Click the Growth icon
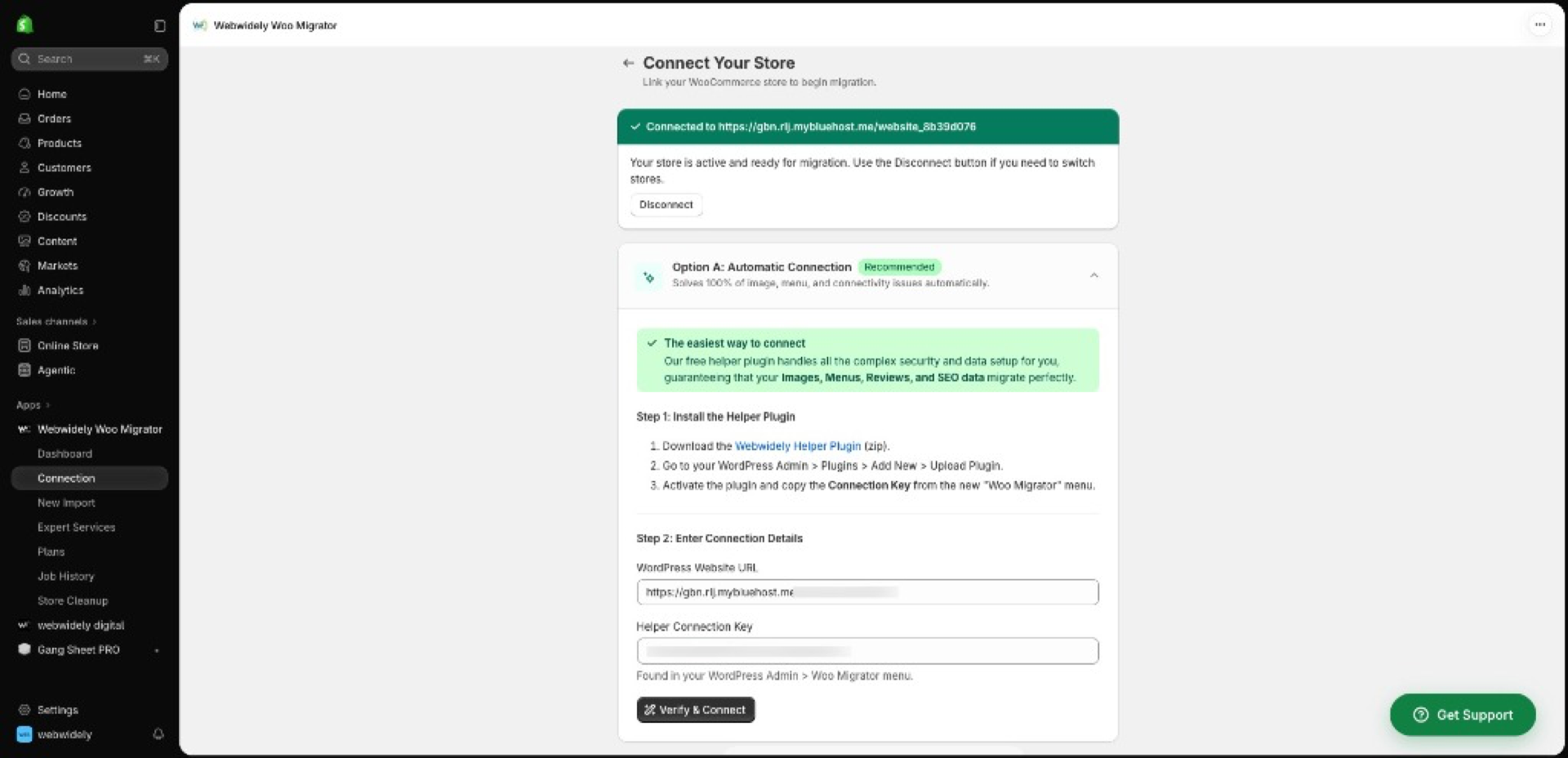 point(24,192)
